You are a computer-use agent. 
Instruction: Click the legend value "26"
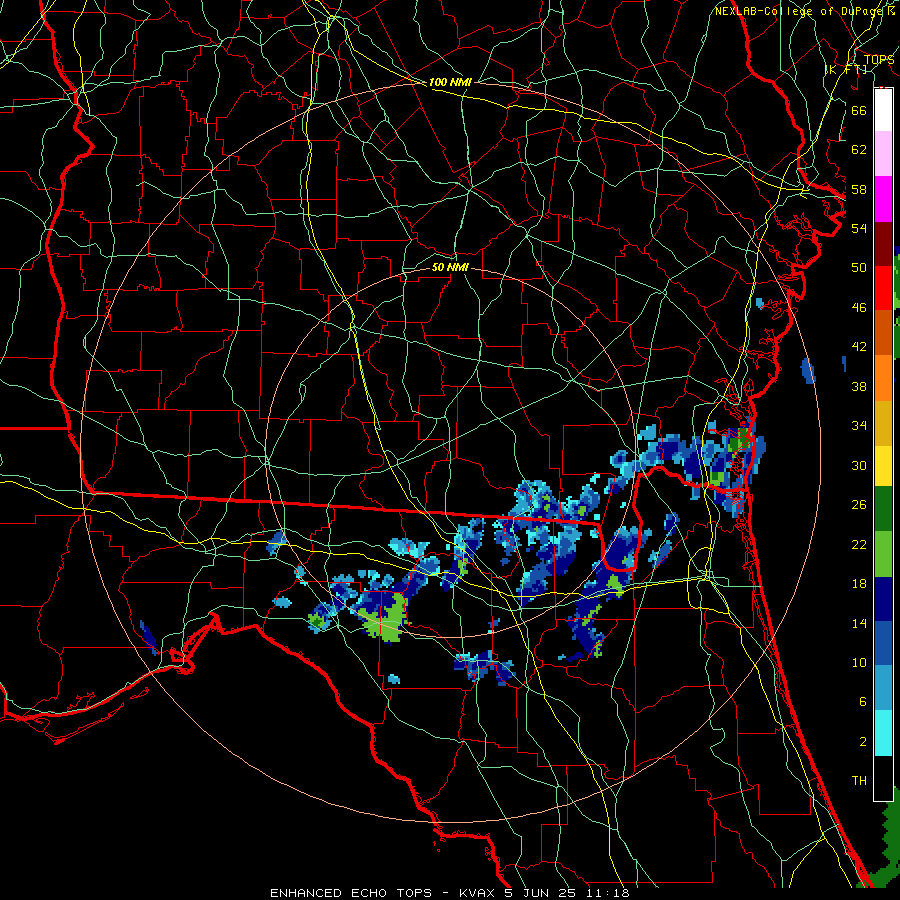coord(859,505)
